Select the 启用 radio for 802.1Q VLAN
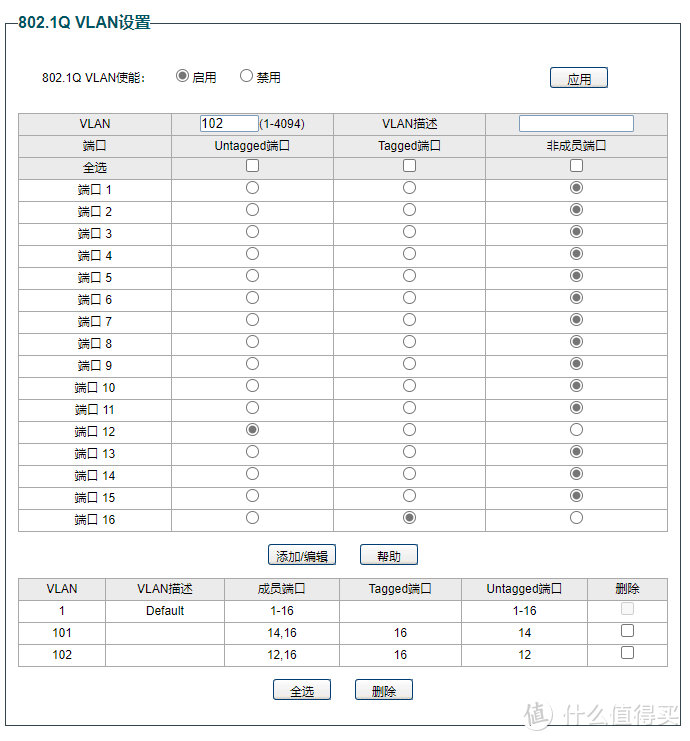The width and height of the screenshot is (690, 741). (x=182, y=76)
